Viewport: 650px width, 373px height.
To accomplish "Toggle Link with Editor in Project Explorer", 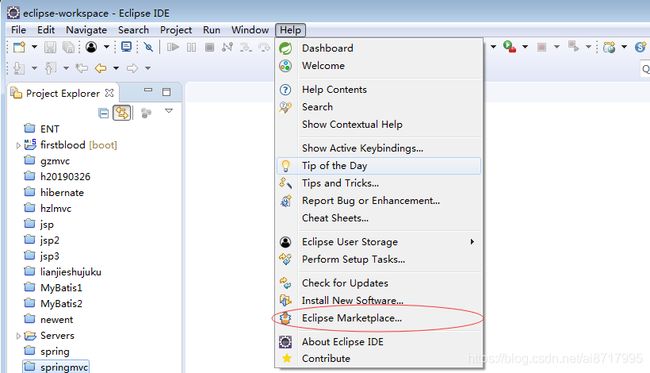I will tap(122, 113).
